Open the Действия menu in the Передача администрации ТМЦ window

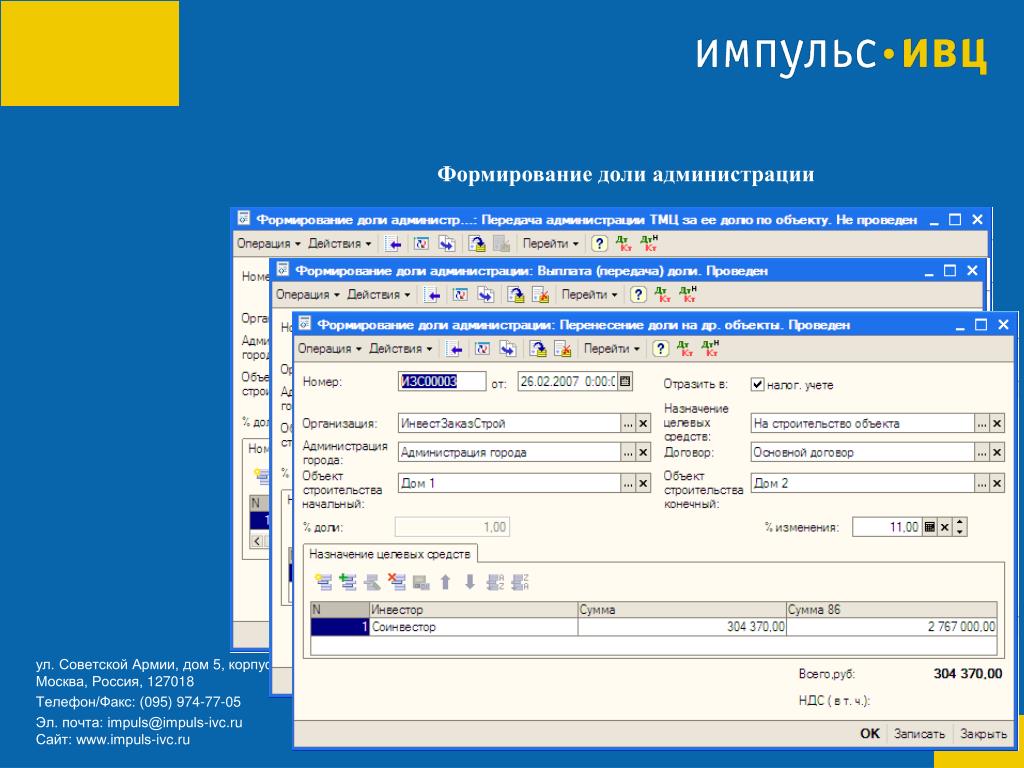[x=340, y=244]
